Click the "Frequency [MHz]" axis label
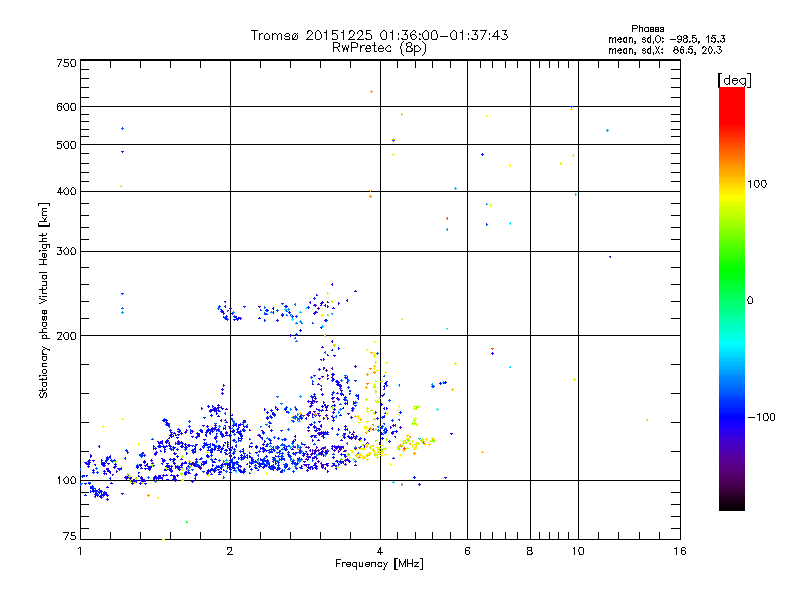The width and height of the screenshot is (800, 600). tap(379, 564)
